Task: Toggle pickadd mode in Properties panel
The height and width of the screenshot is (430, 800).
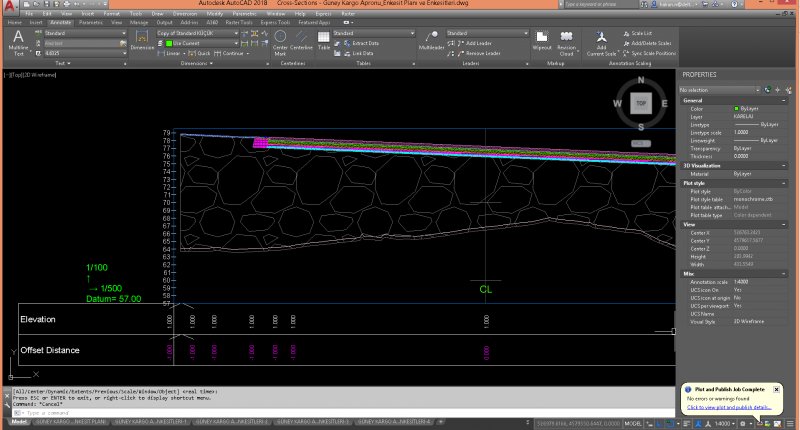Action: click(768, 90)
